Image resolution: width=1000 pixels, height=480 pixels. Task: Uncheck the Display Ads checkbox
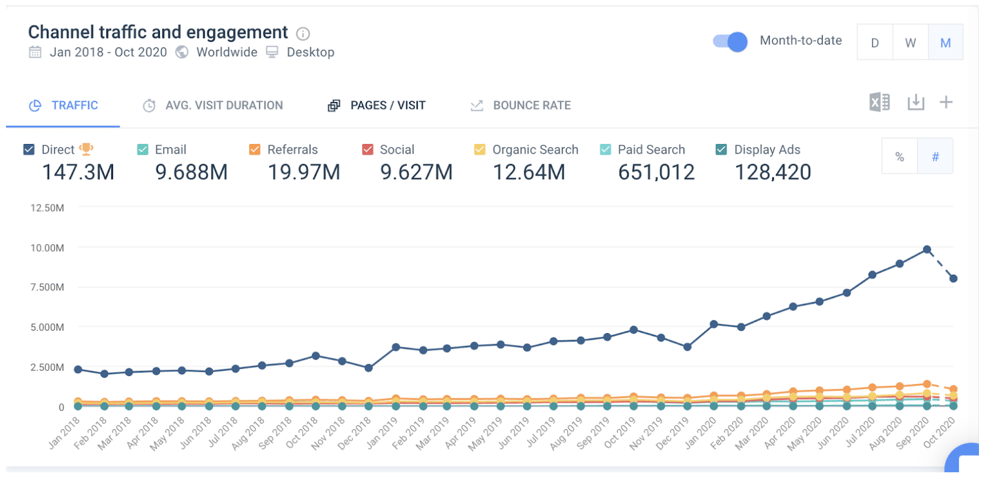[x=721, y=150]
